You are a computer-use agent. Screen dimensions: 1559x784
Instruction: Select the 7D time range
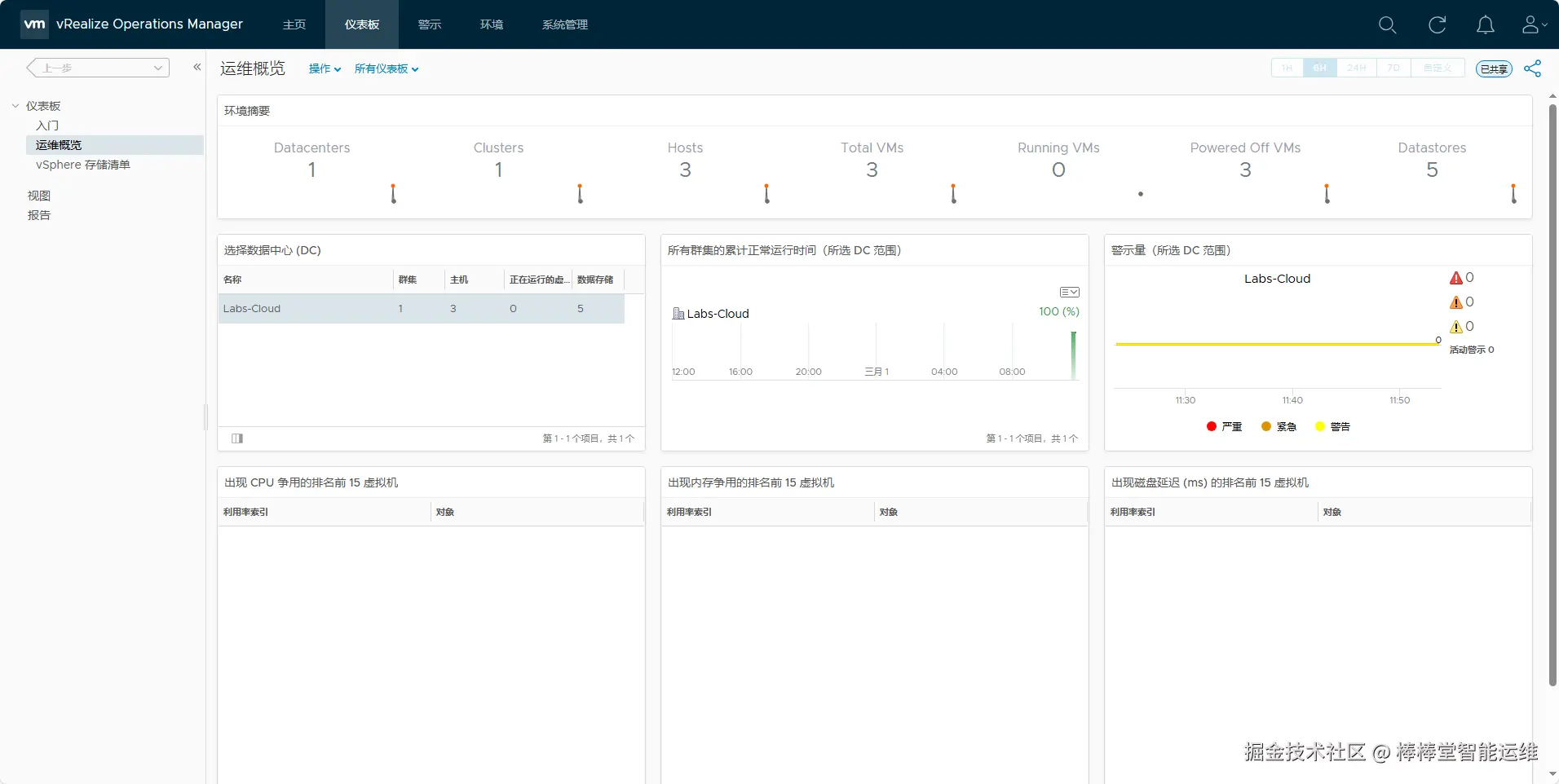1394,68
